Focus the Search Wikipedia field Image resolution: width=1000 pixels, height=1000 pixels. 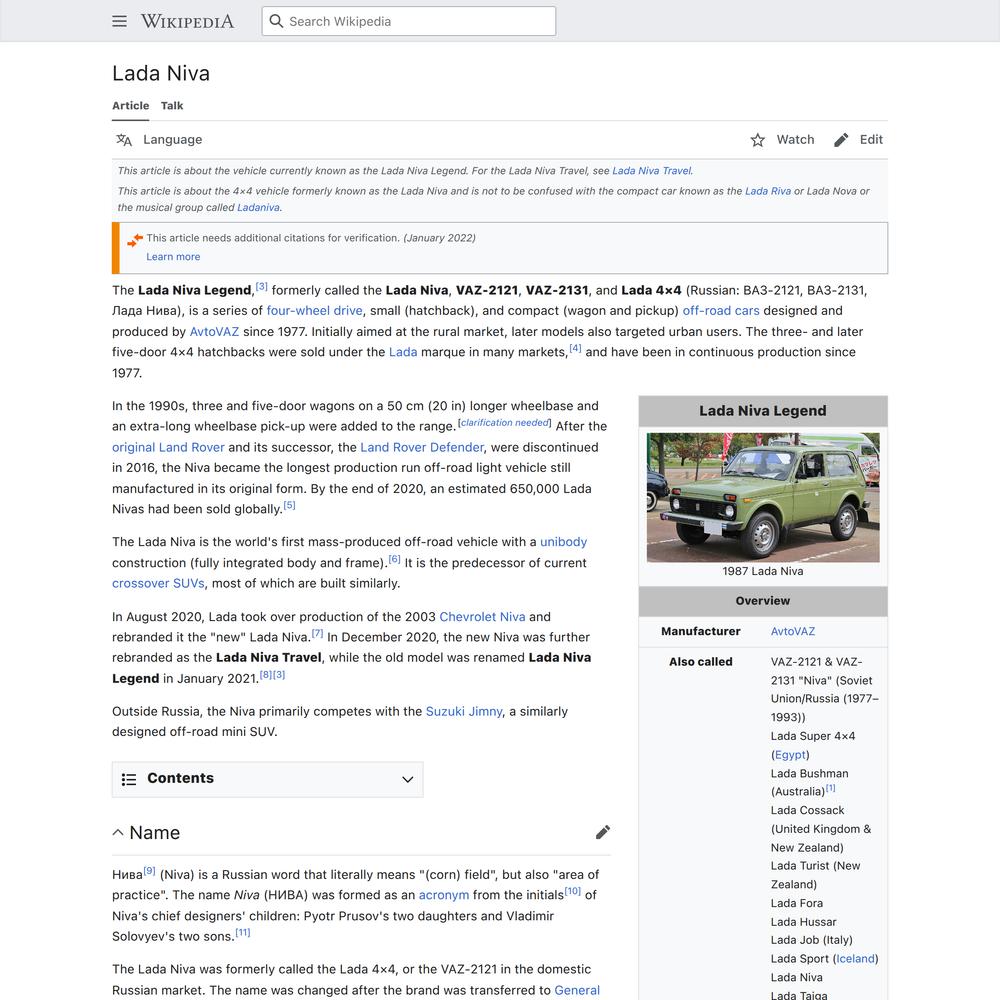(409, 21)
